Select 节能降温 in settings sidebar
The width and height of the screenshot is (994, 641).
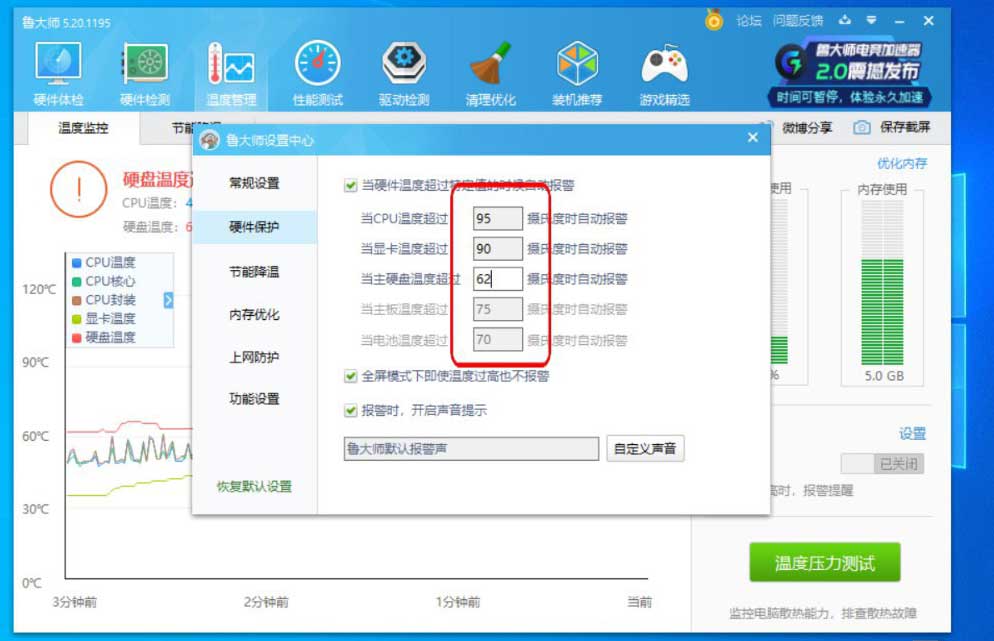pos(254,271)
